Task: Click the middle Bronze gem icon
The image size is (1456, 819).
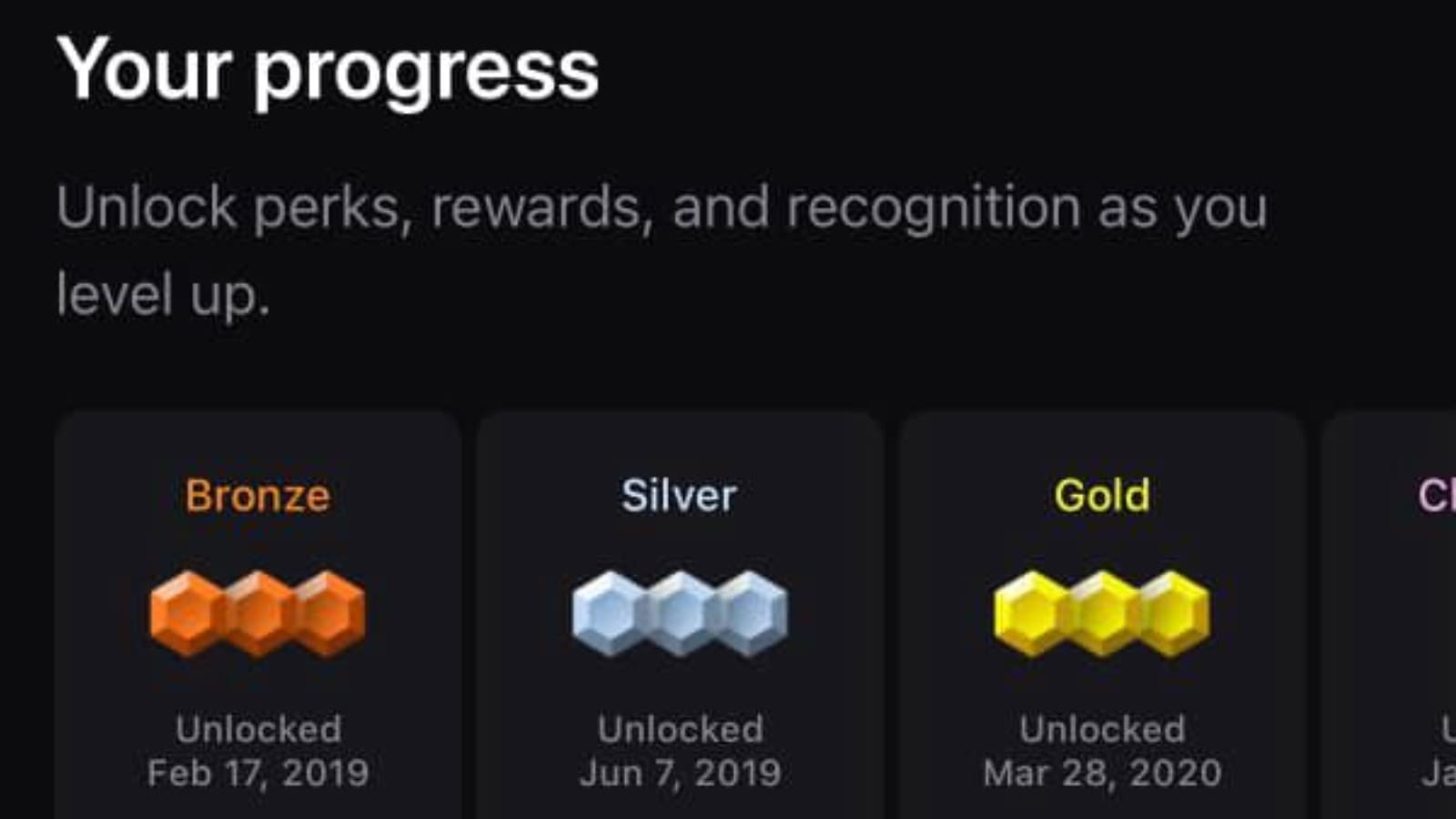Action: (x=258, y=612)
